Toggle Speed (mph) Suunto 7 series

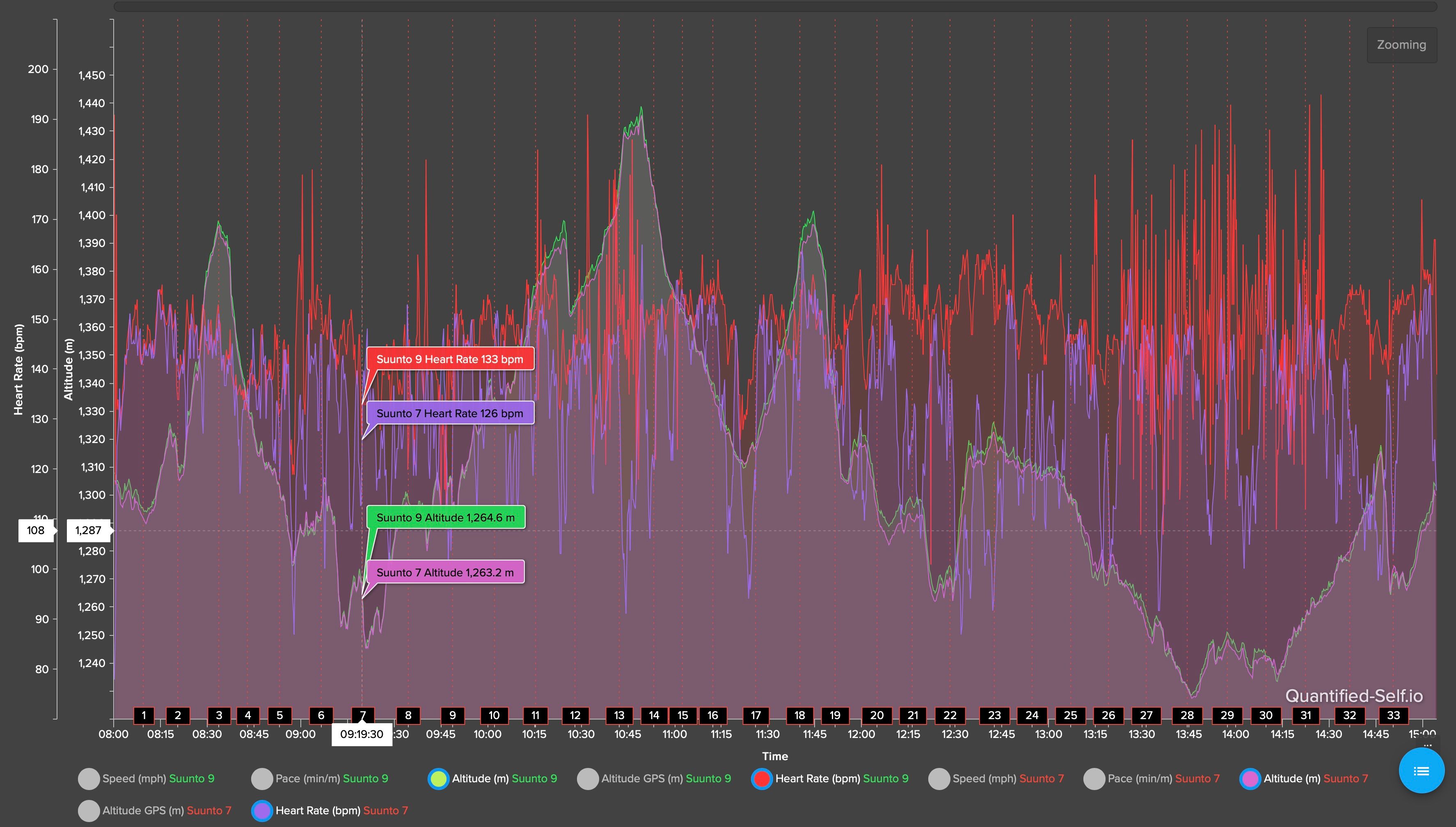click(996, 779)
